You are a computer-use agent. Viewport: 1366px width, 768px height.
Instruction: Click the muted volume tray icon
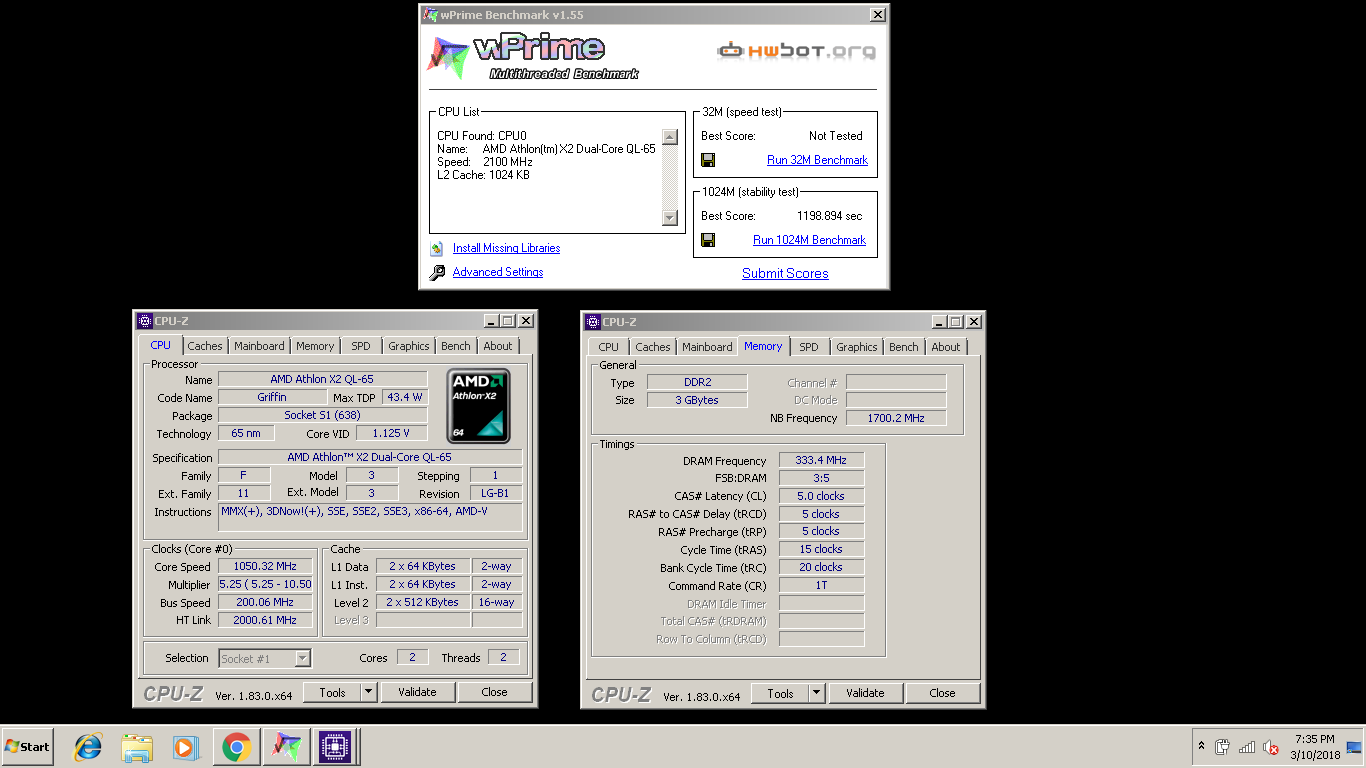tap(1271, 747)
